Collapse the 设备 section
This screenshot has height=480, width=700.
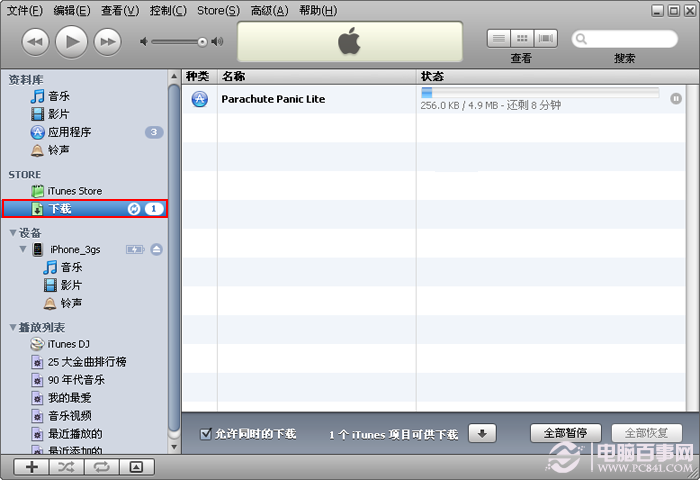coord(13,233)
